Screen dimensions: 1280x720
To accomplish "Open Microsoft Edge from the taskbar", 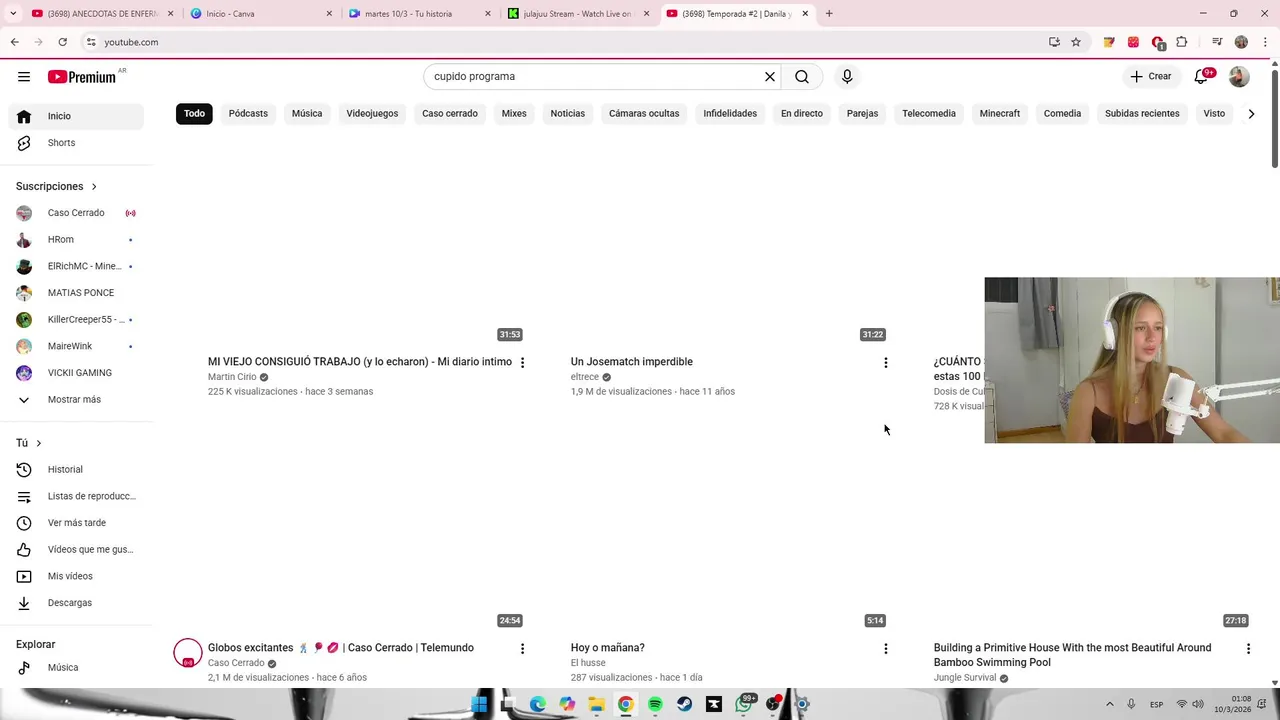I will click(x=538, y=704).
